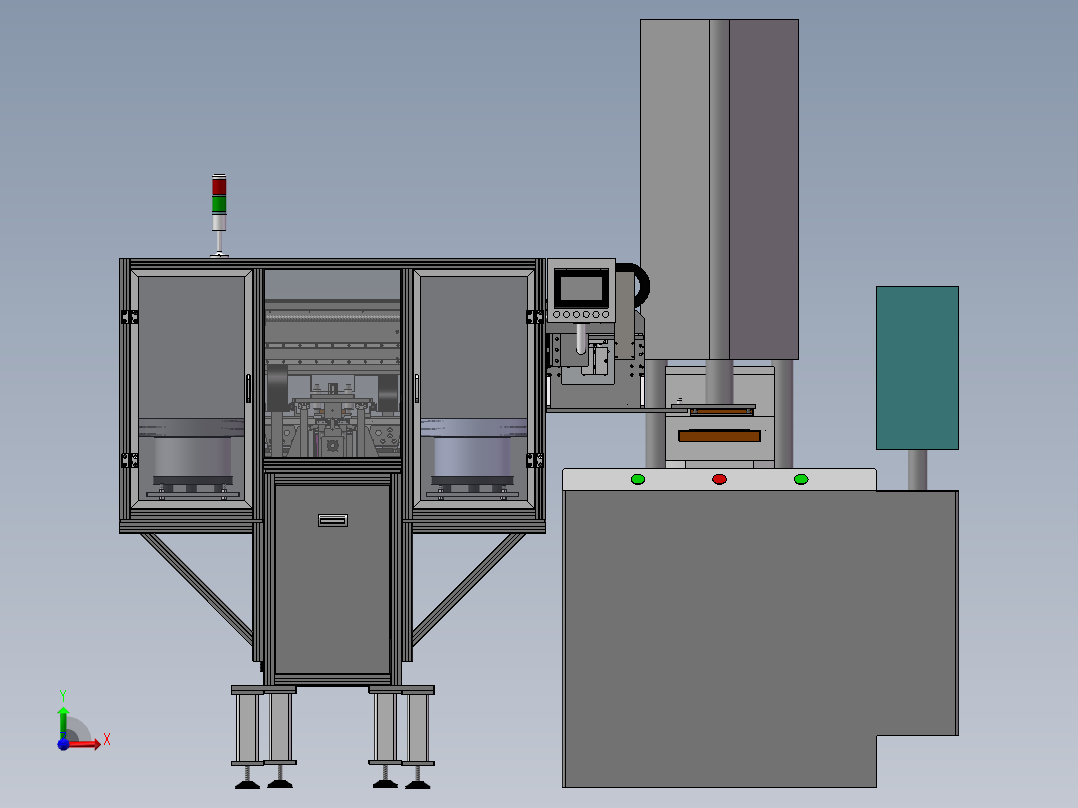This screenshot has height=808, width=1078.
Task: Pick the tall gray press column housing
Action: pyautogui.click(x=719, y=189)
